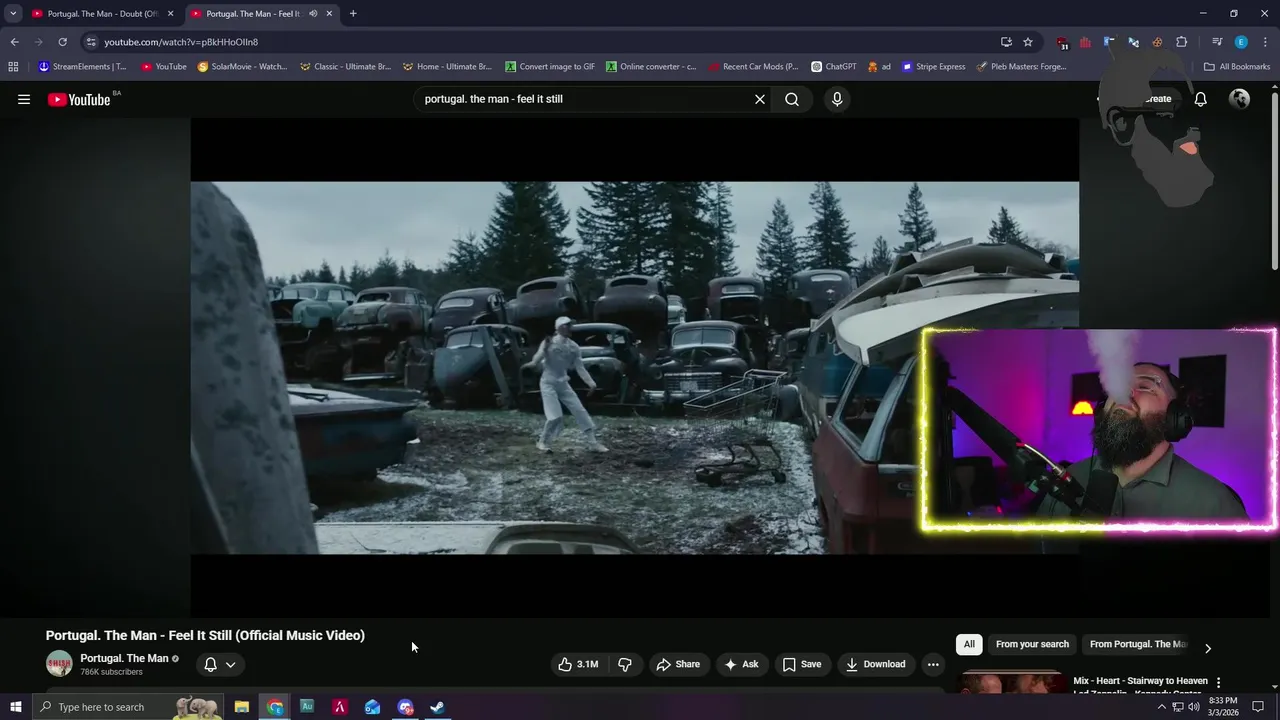
Task: Open the Recent Car Mods bookmark
Action: point(753,67)
